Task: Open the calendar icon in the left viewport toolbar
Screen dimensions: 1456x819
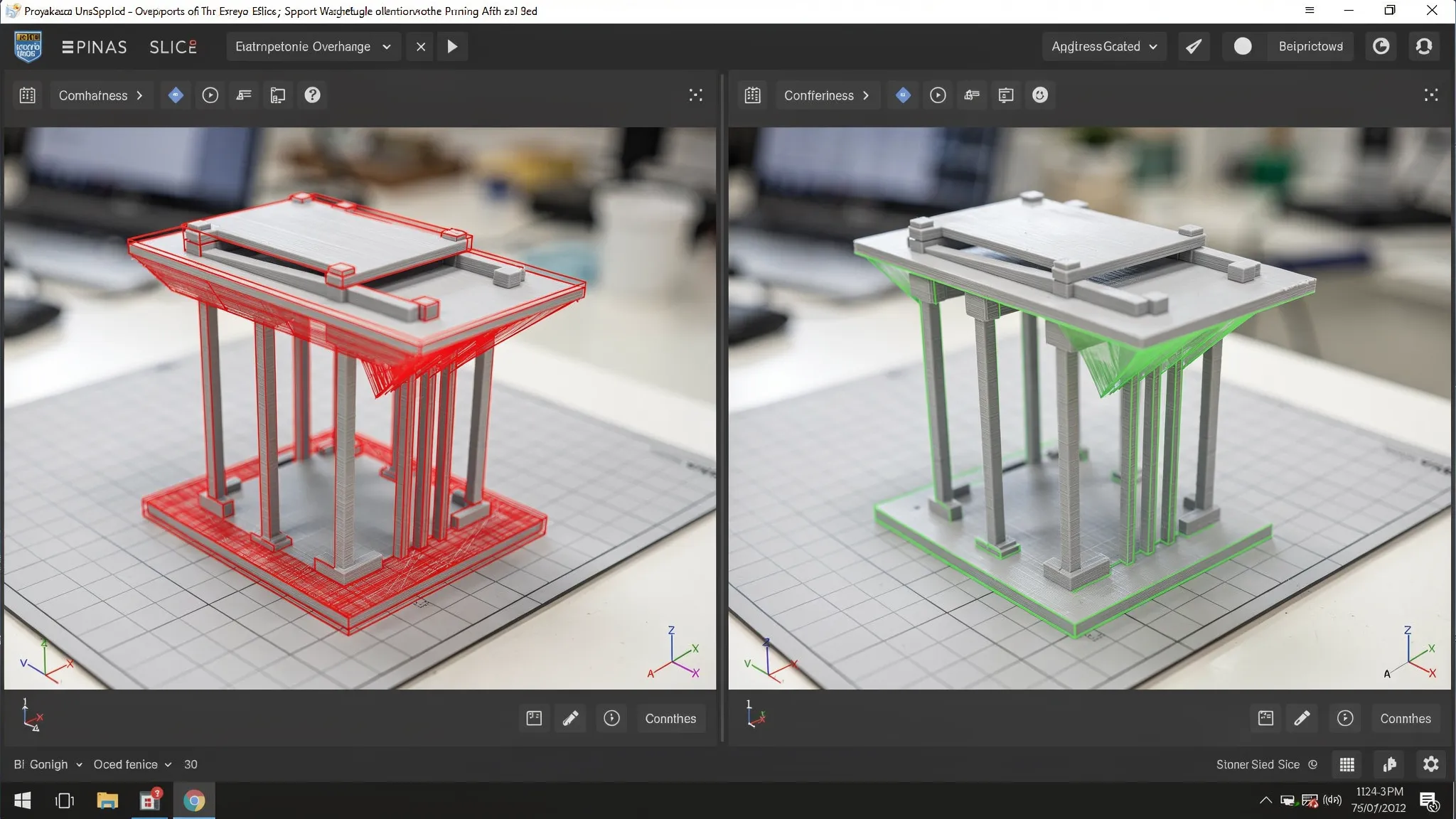Action: point(27,95)
